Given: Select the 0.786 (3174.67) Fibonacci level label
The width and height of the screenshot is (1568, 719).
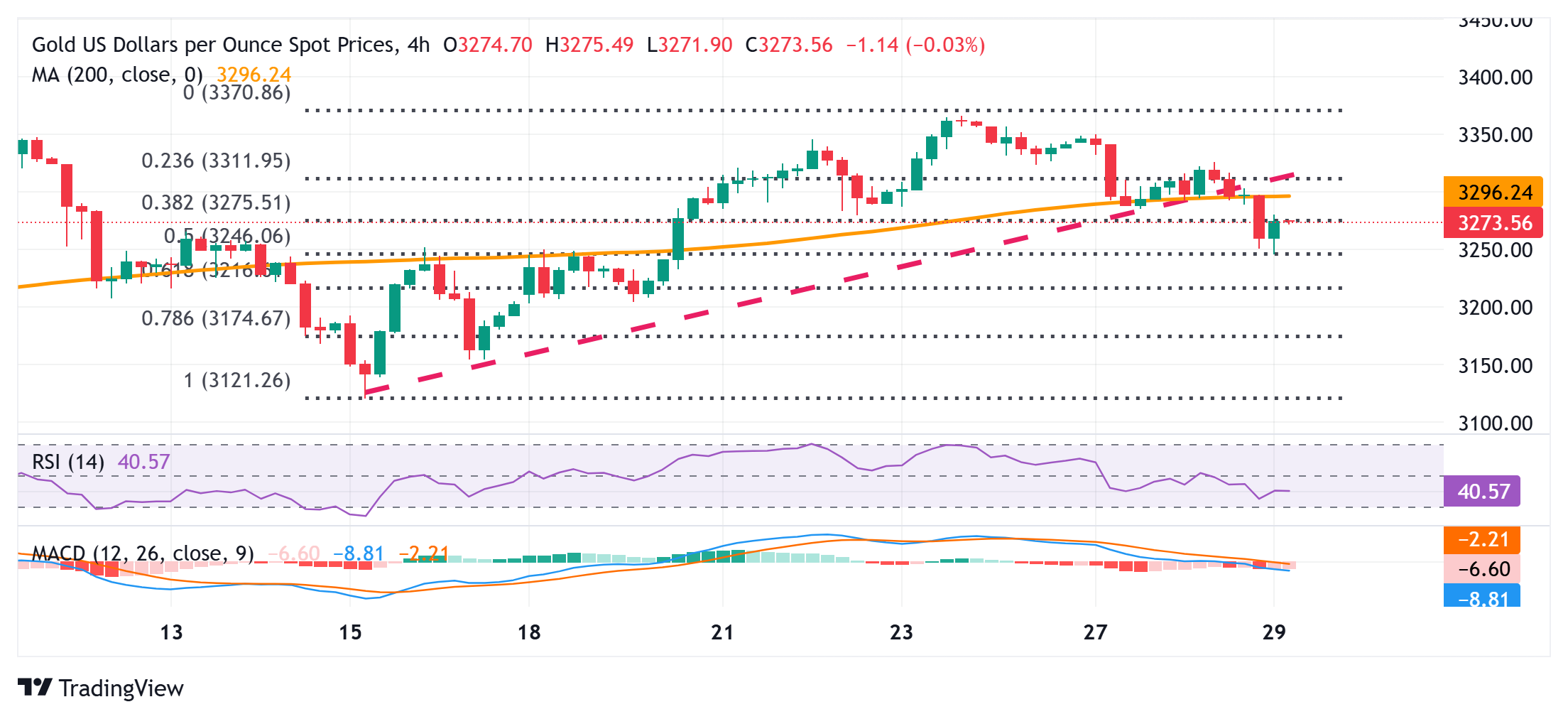Looking at the screenshot, I should [216, 318].
